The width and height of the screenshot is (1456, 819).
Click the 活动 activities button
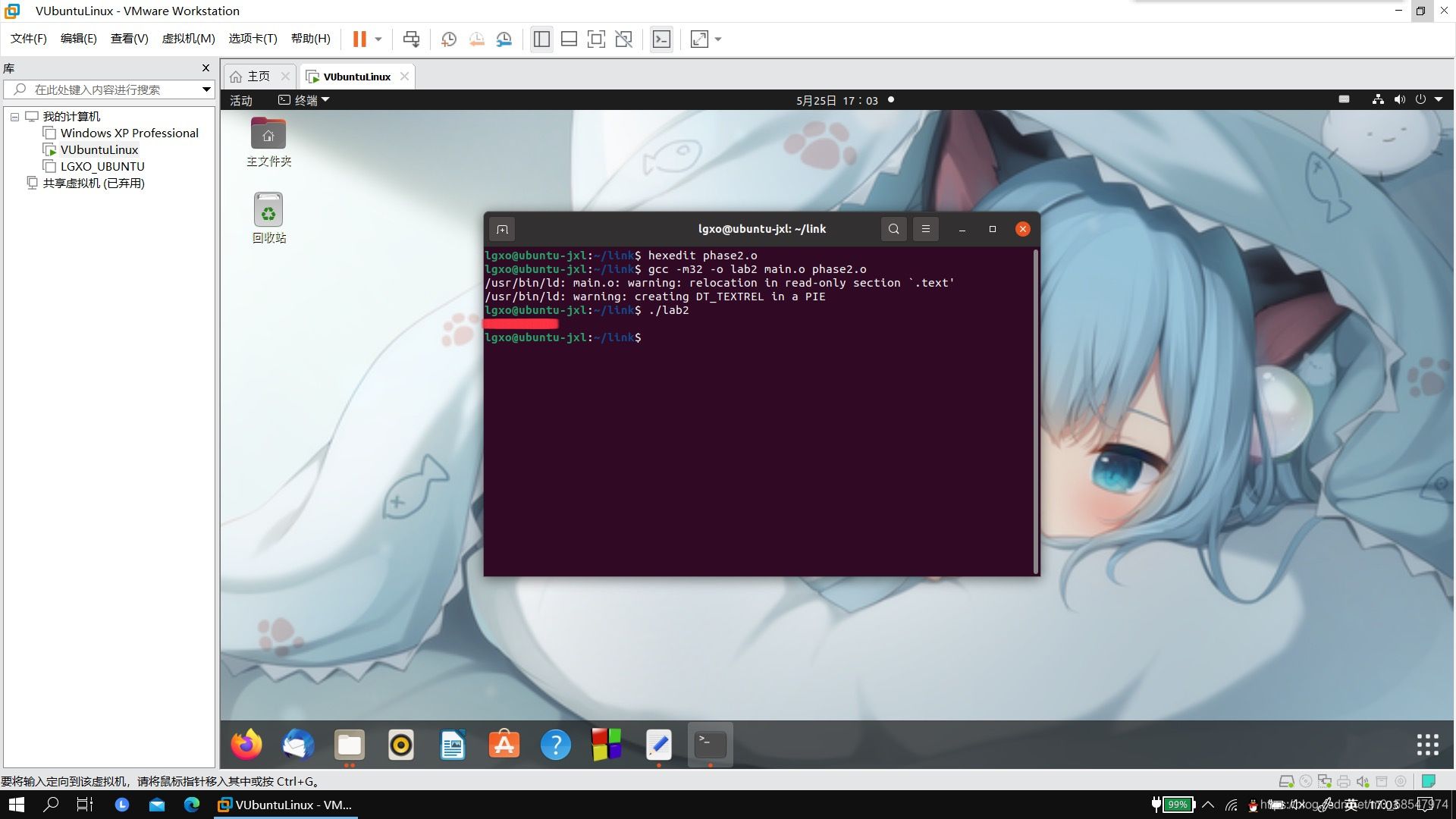(241, 100)
